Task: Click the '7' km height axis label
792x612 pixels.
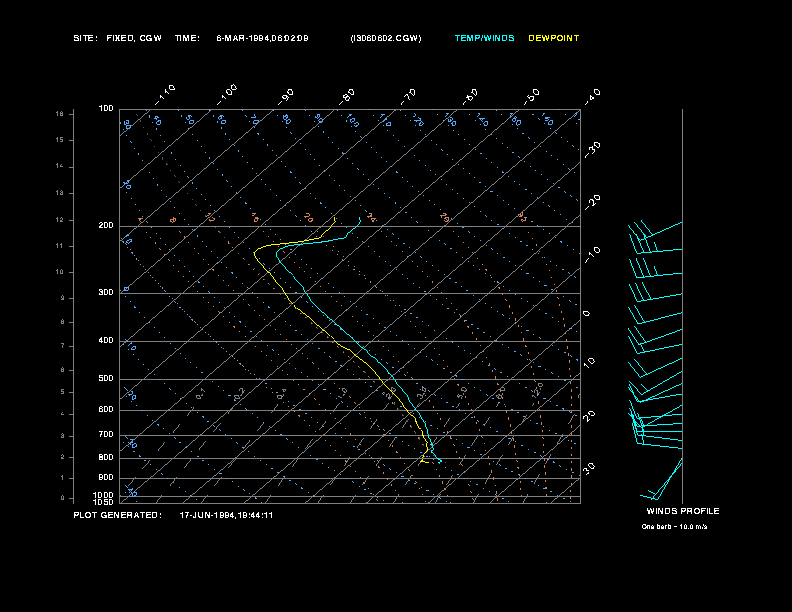Action: point(63,346)
